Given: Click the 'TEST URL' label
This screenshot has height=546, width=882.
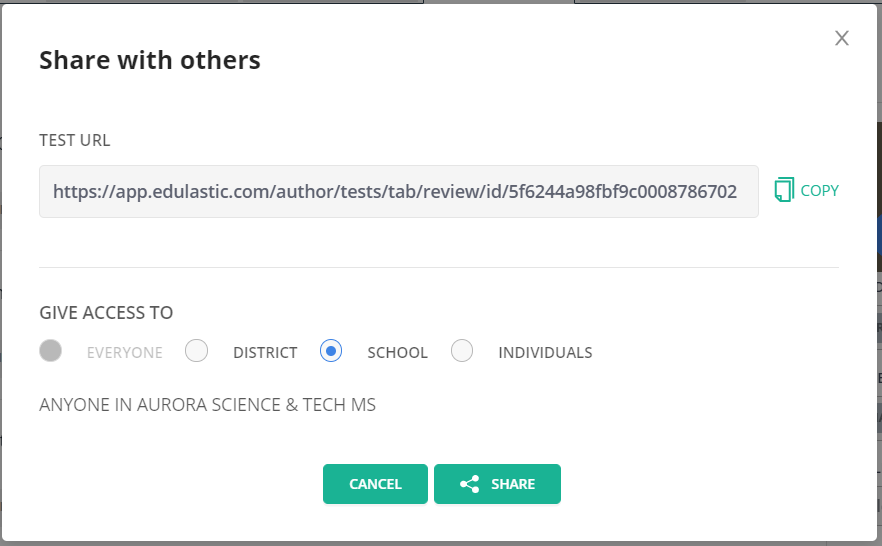Looking at the screenshot, I should click(x=75, y=140).
